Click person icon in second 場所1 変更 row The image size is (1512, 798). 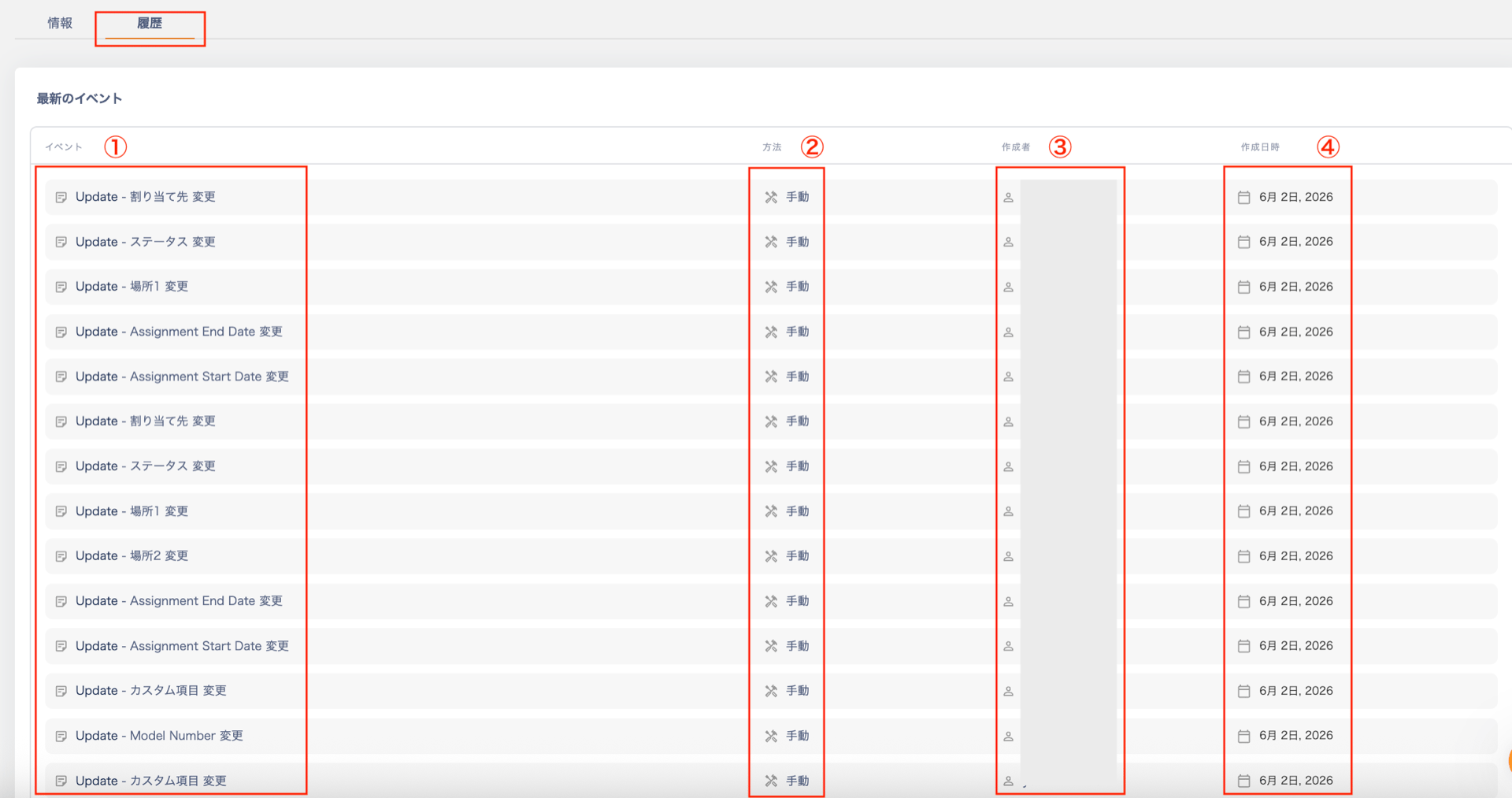pos(1008,511)
